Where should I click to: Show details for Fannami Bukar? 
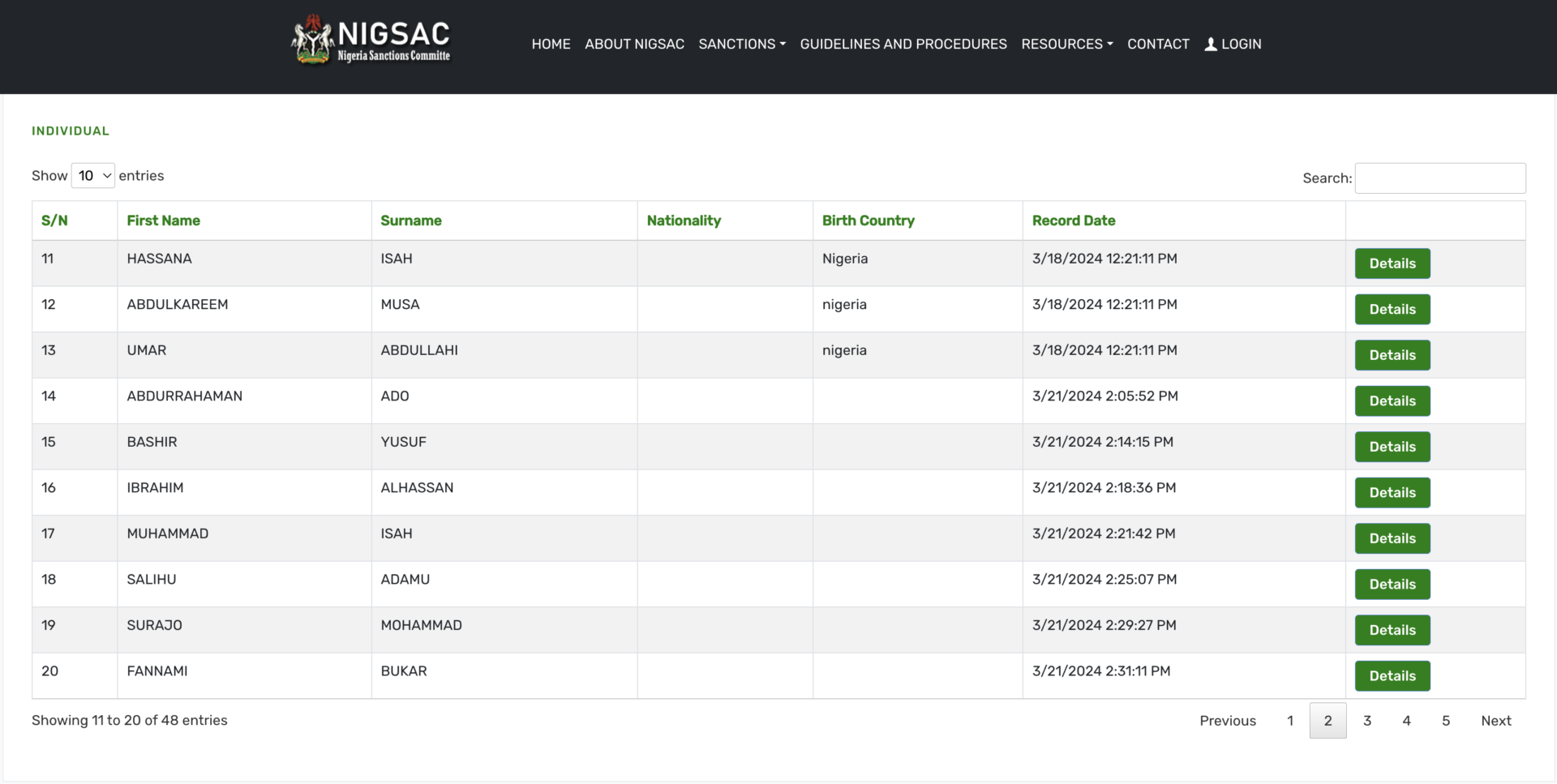pos(1392,676)
